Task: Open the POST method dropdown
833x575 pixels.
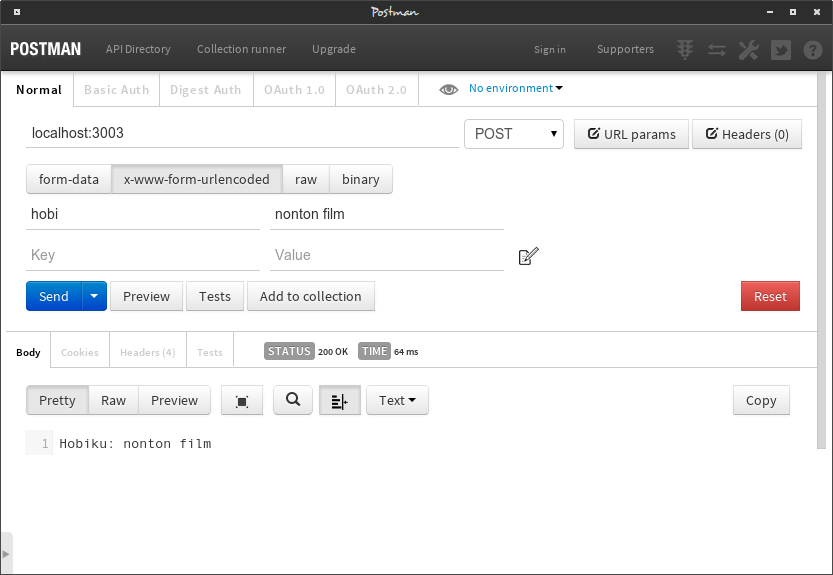Action: 514,134
